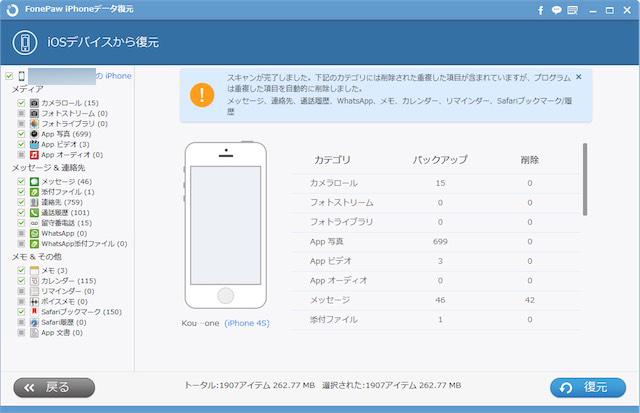
Task: Select the 連絡先 contacts icon
Action: tap(34, 202)
